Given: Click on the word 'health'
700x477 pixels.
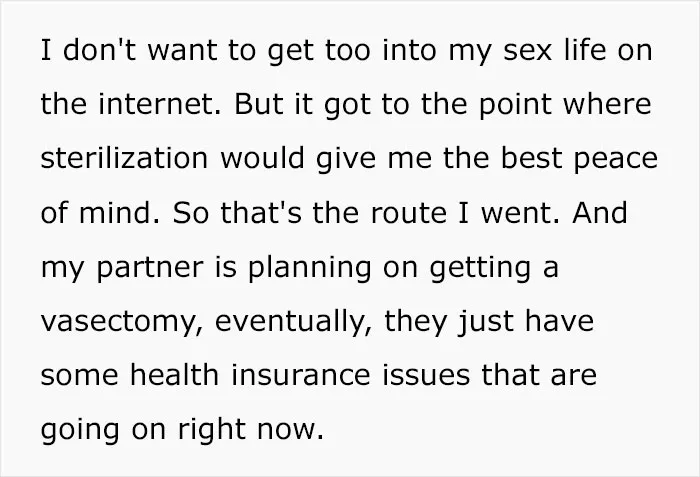Looking at the screenshot, I should [x=174, y=374].
